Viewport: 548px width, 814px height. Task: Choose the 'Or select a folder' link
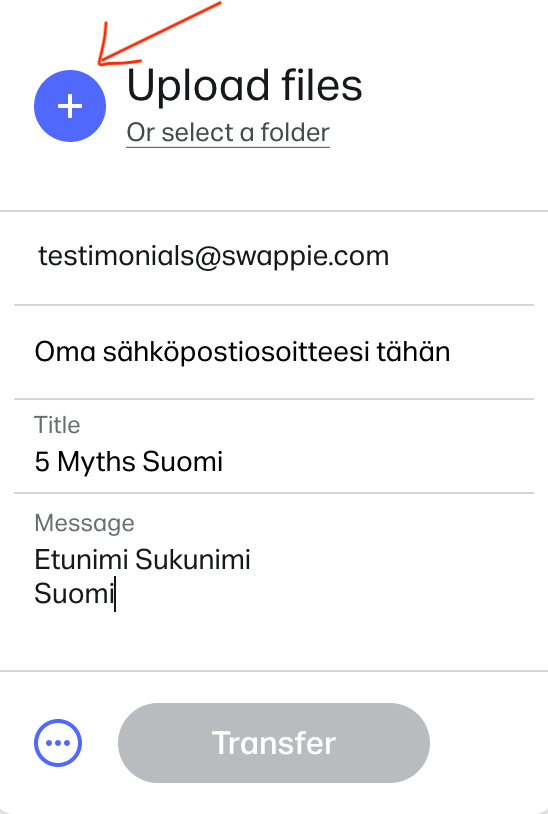[228, 133]
